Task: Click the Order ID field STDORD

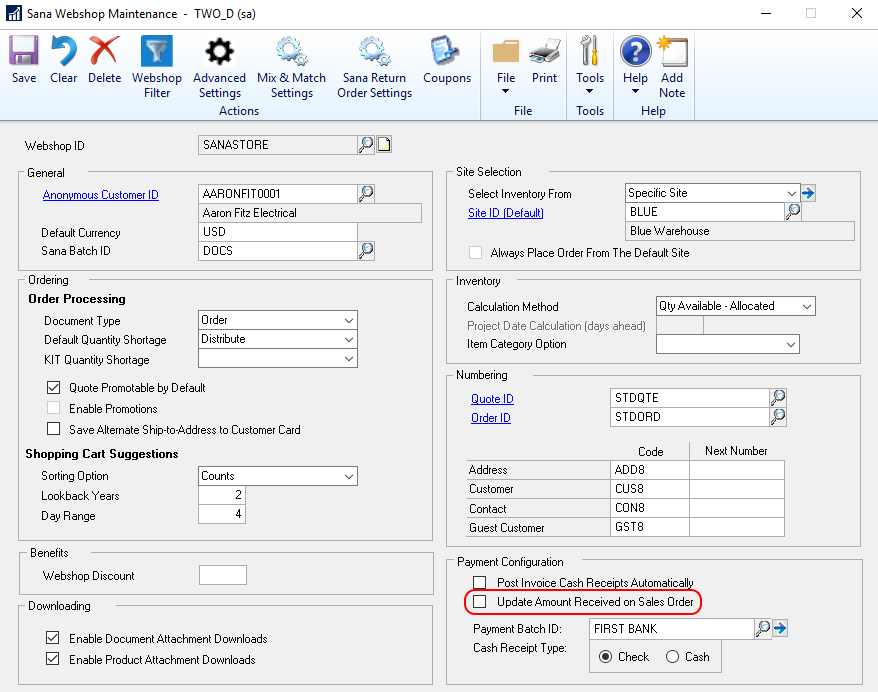Action: point(690,417)
